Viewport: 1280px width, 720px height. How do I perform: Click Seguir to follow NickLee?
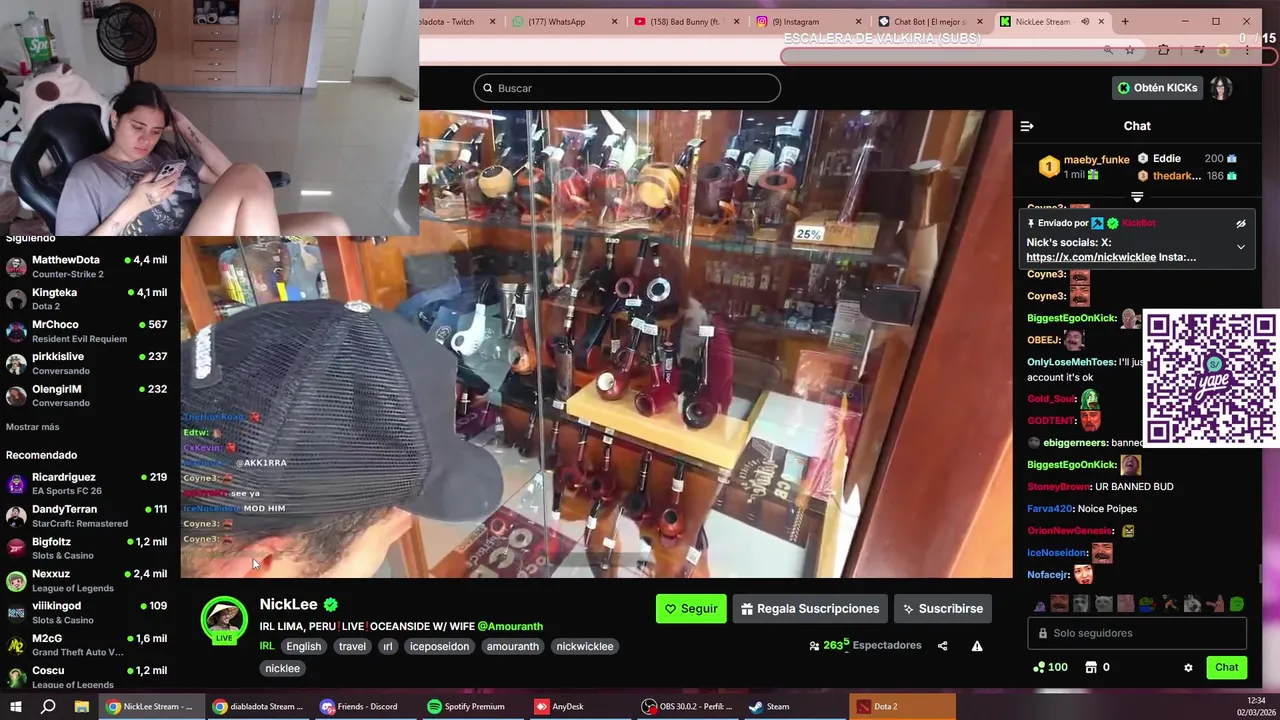[x=691, y=608]
